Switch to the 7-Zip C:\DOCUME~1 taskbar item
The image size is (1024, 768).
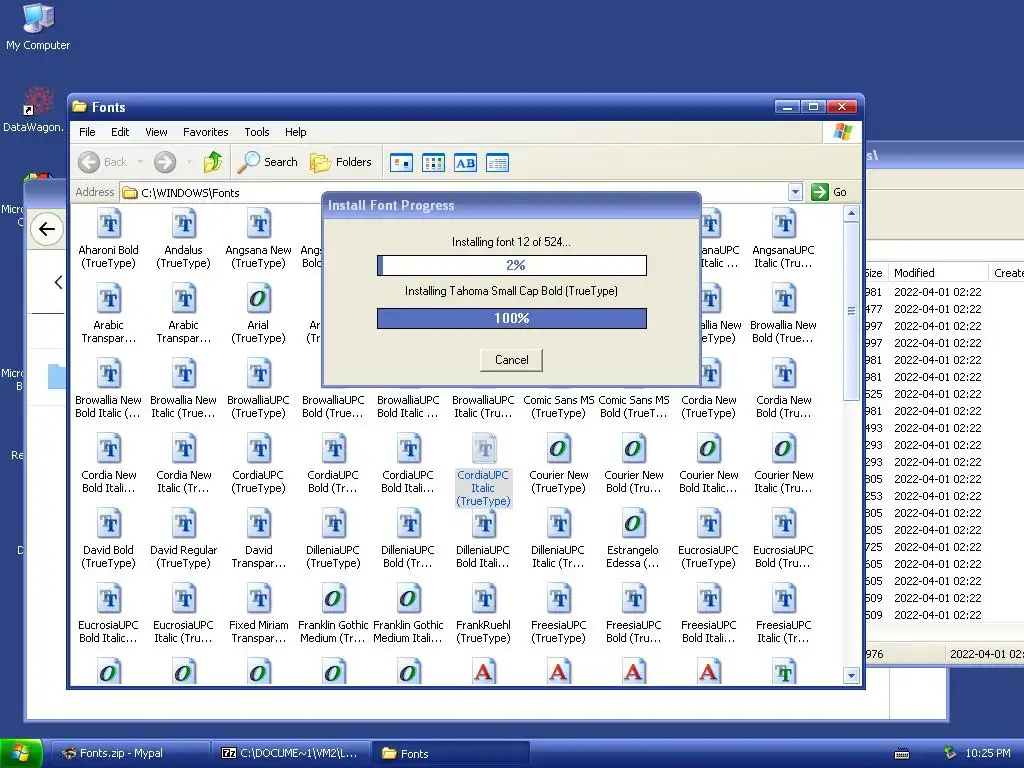pos(291,754)
